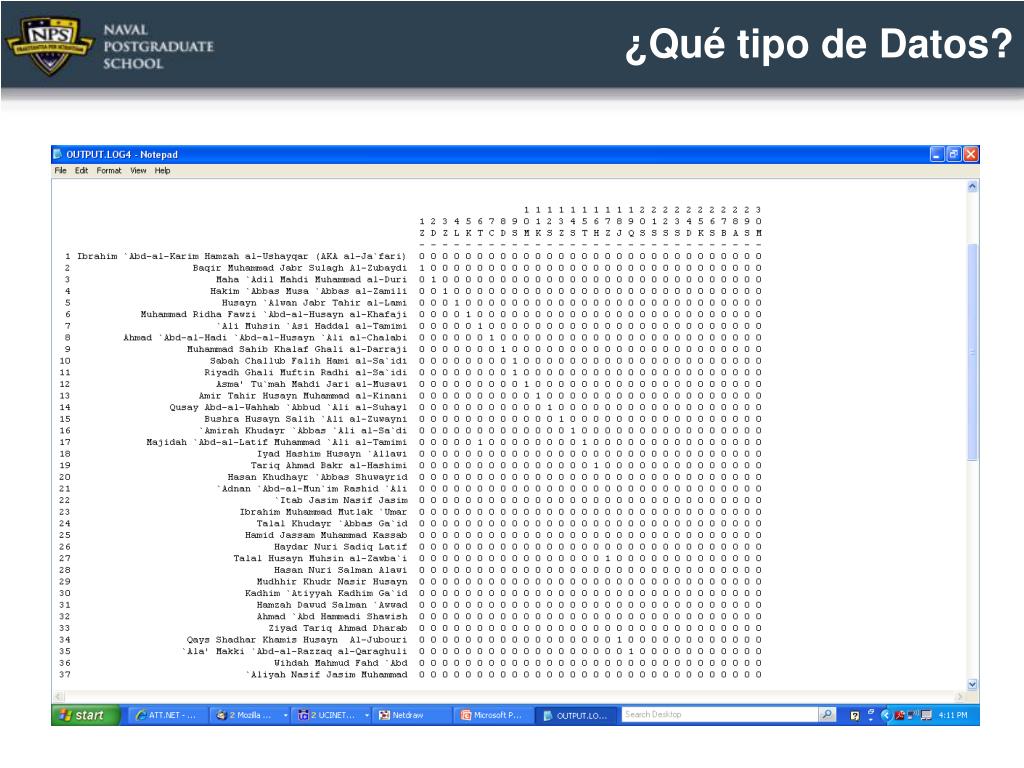Image resolution: width=1024 pixels, height=768 pixels.
Task: Click row 27 name Talal Husayn Muhsin
Action: [x=319, y=558]
